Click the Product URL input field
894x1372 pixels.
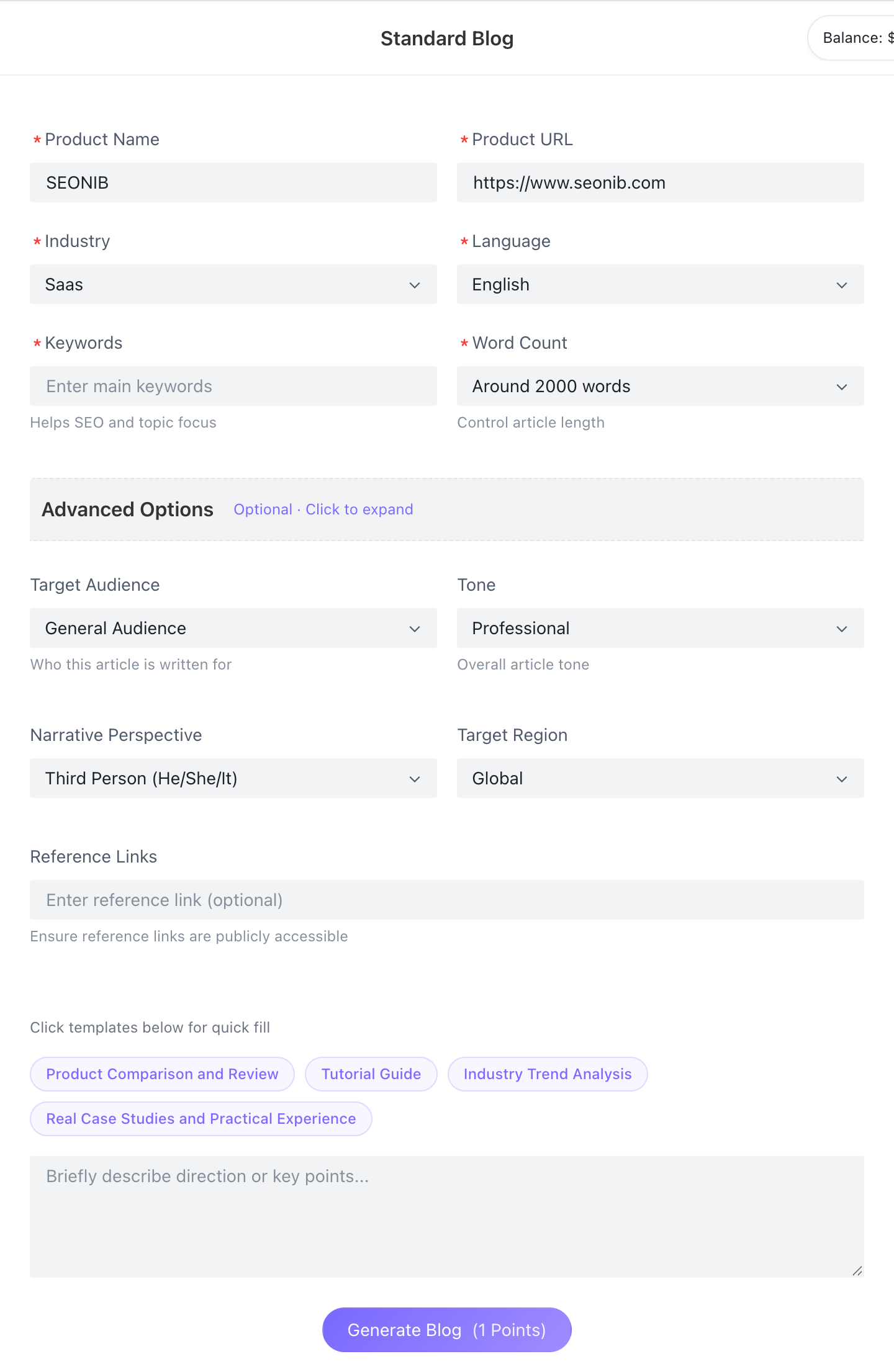pyautogui.click(x=660, y=182)
